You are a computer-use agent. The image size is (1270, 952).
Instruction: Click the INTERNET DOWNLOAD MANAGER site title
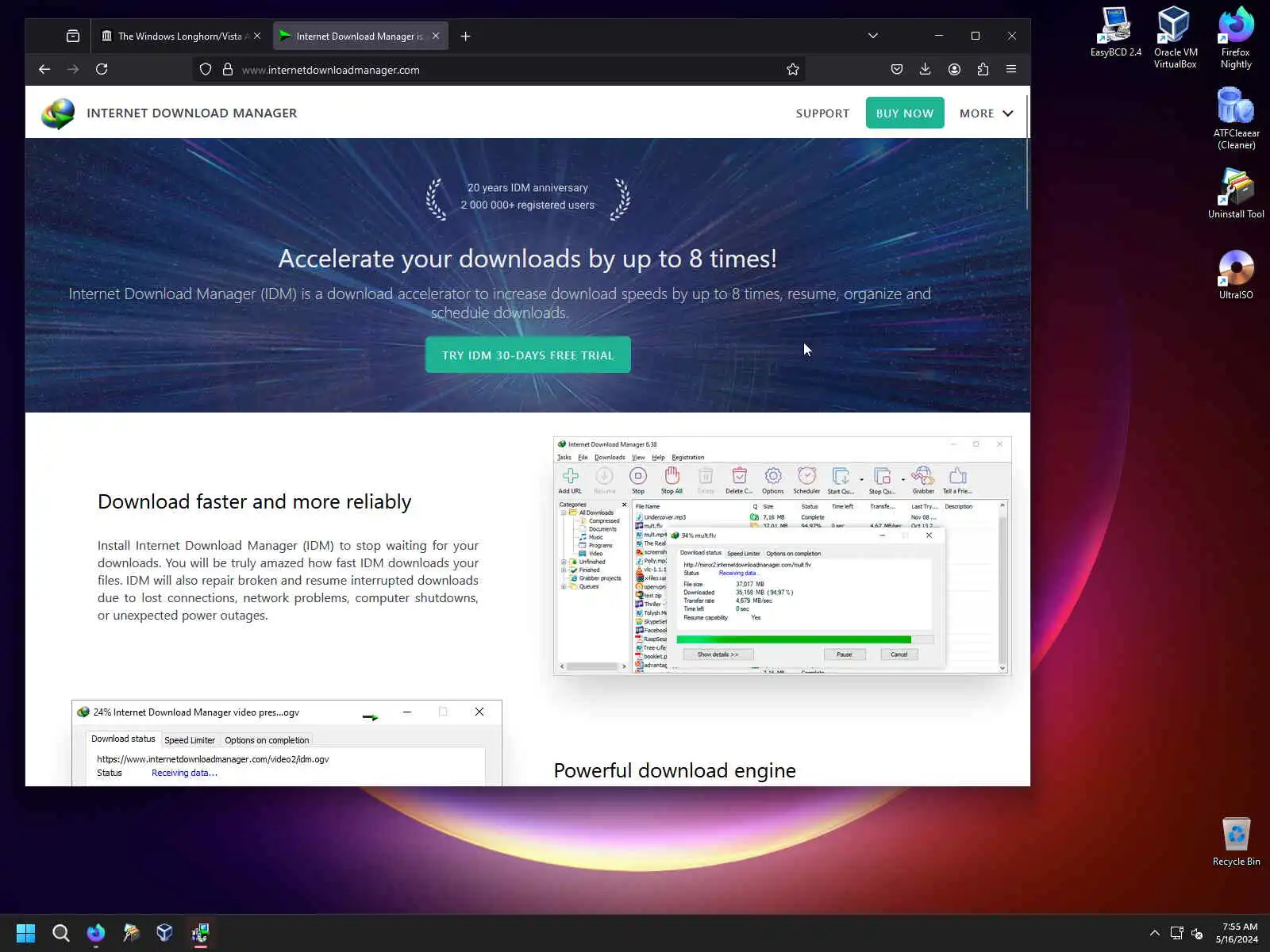tap(192, 113)
